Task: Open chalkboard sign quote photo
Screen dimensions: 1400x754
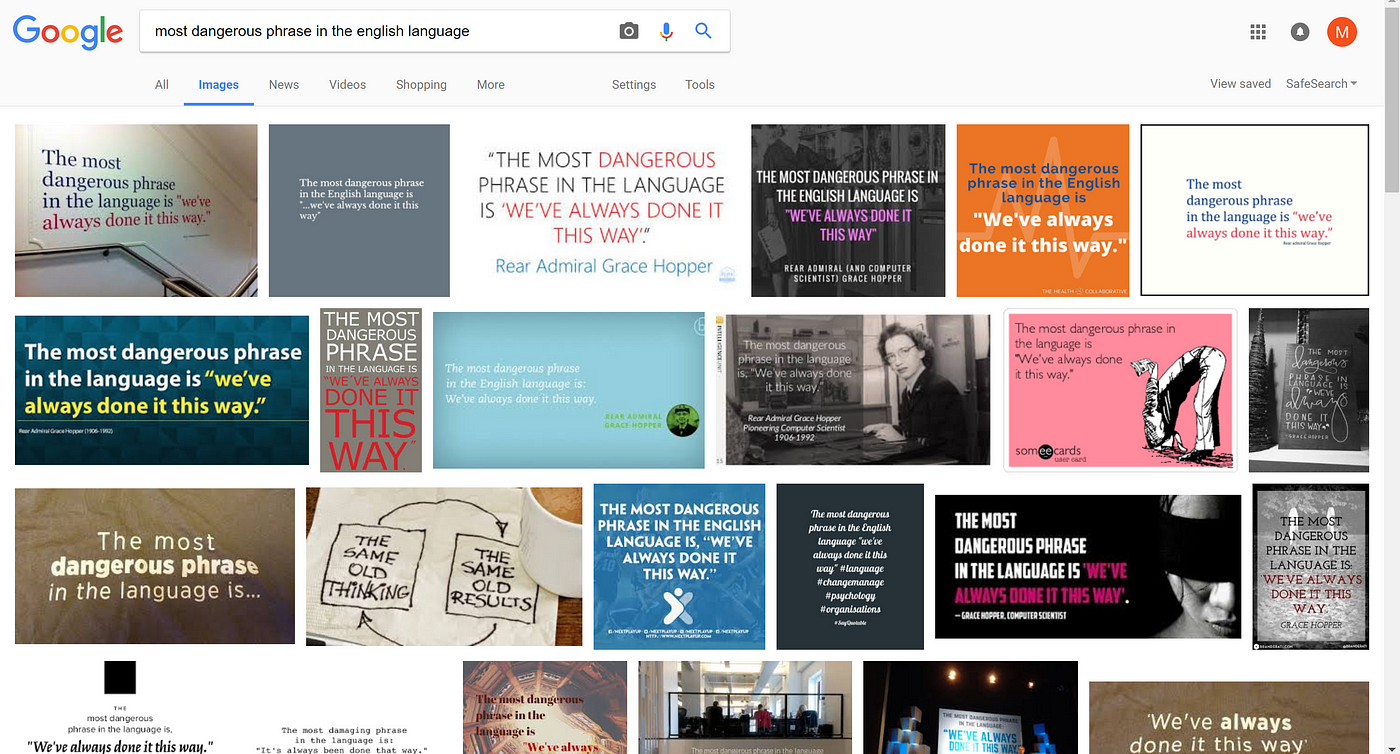Action: coord(1309,390)
